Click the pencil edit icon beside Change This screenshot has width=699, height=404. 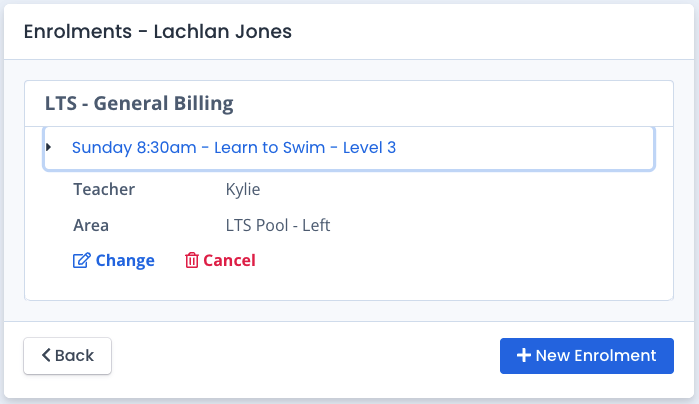tap(82, 260)
